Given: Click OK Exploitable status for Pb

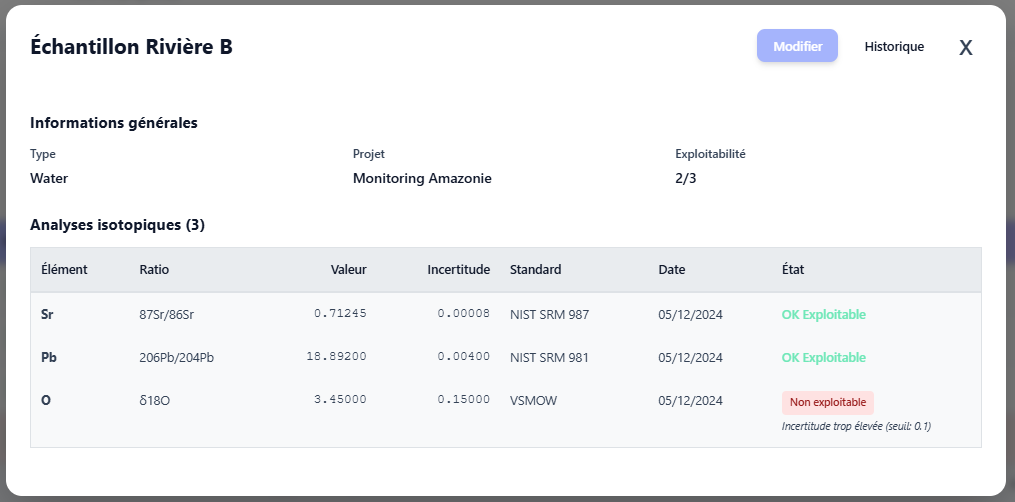Looking at the screenshot, I should [x=823, y=358].
